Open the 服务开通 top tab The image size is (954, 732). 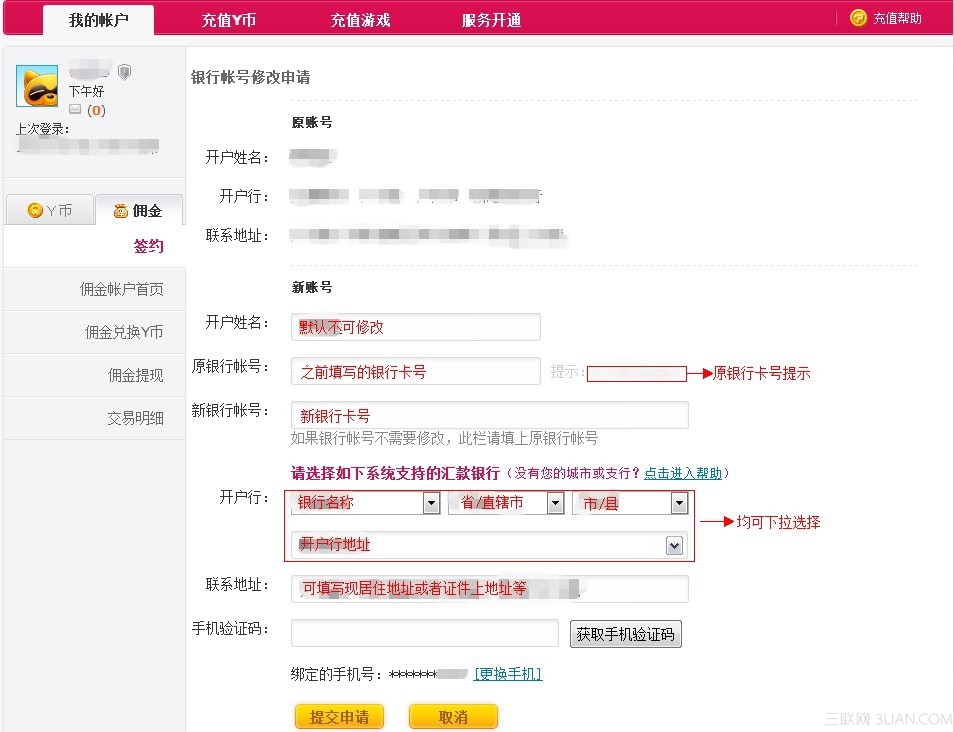491,20
